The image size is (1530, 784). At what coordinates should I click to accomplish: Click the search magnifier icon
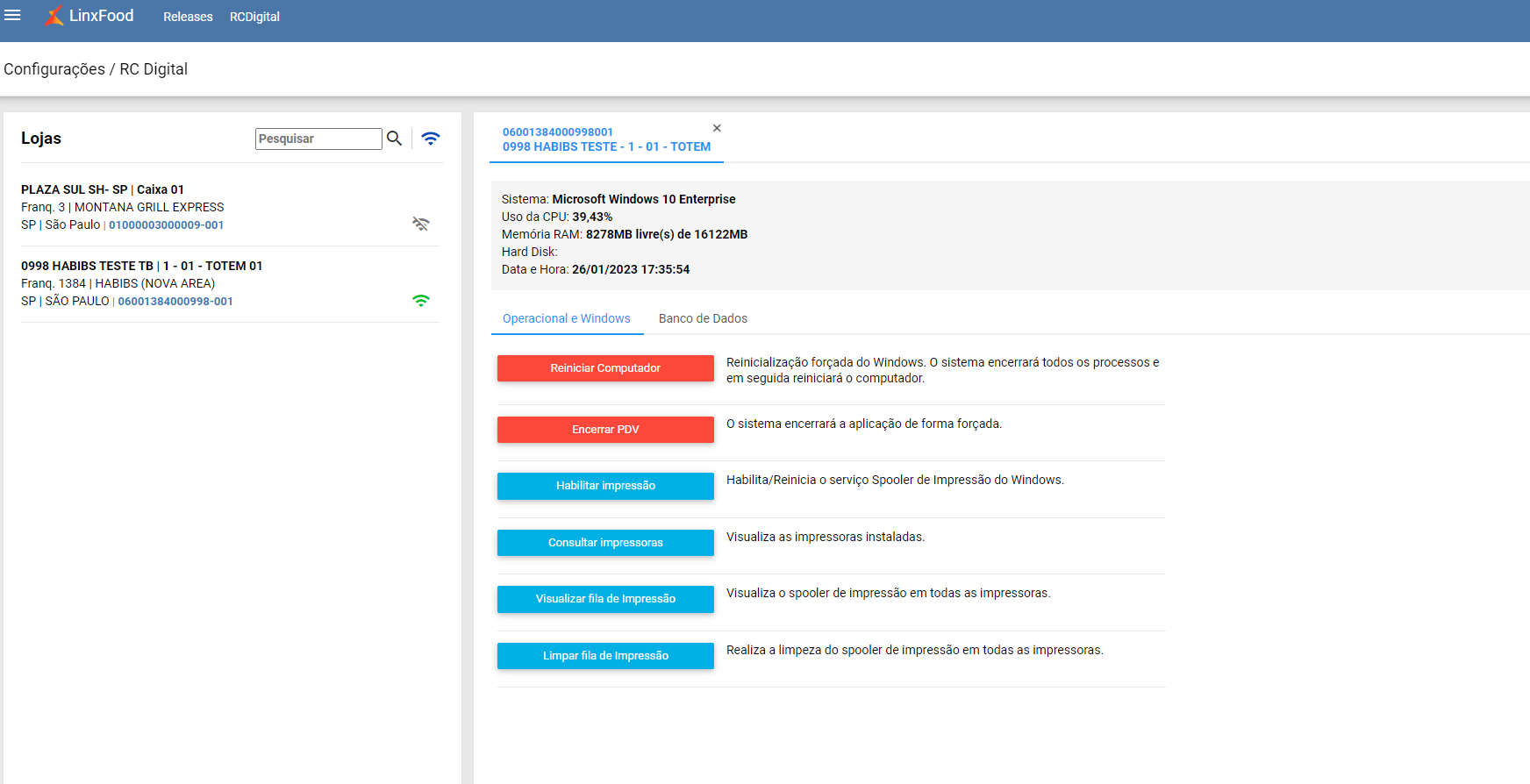click(x=395, y=139)
